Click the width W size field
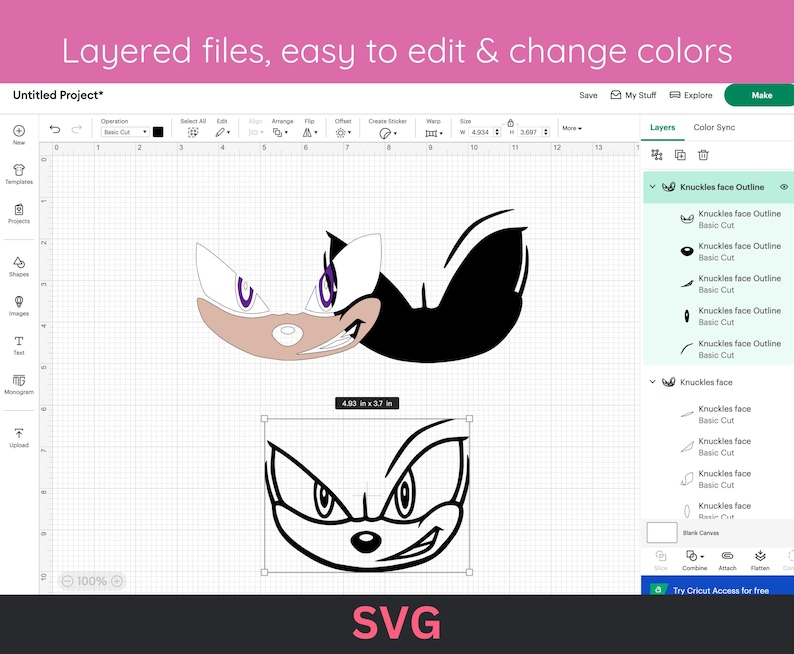 pos(480,132)
